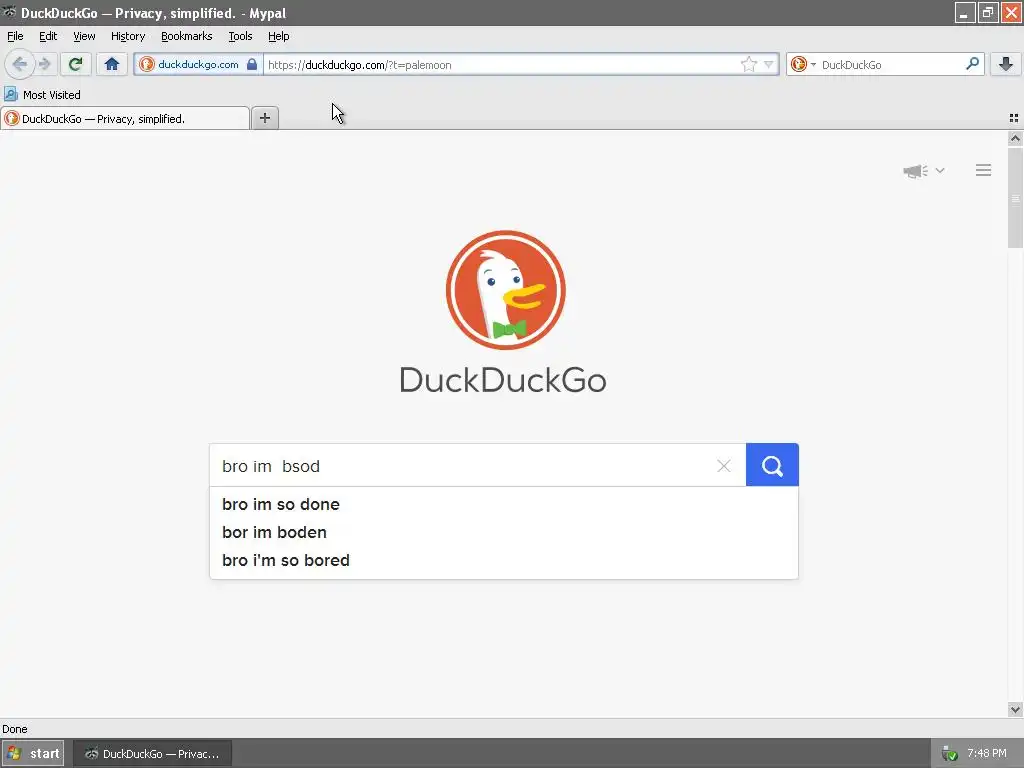
Task: Open the Home page with the house icon
Action: [112, 64]
